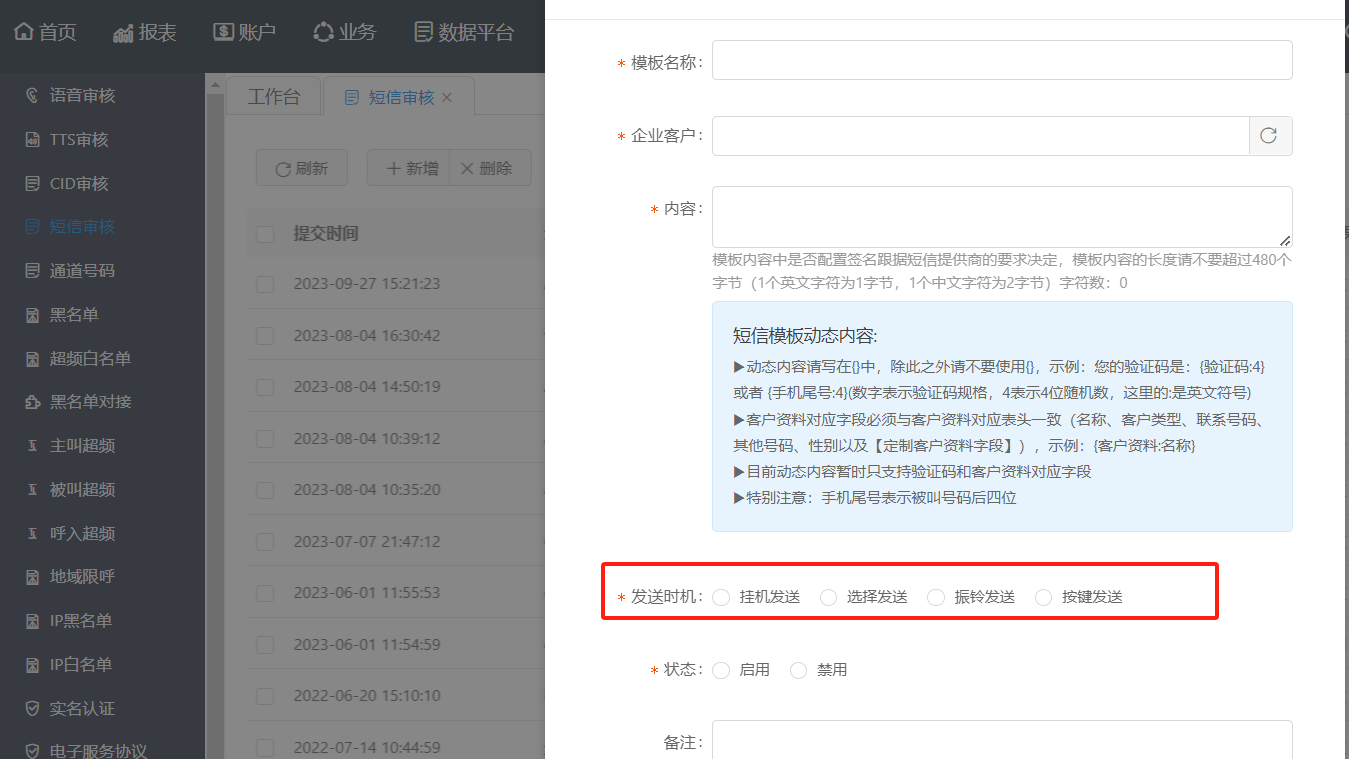Toggle the select-all checkbox beside 提交时间

[x=265, y=234]
